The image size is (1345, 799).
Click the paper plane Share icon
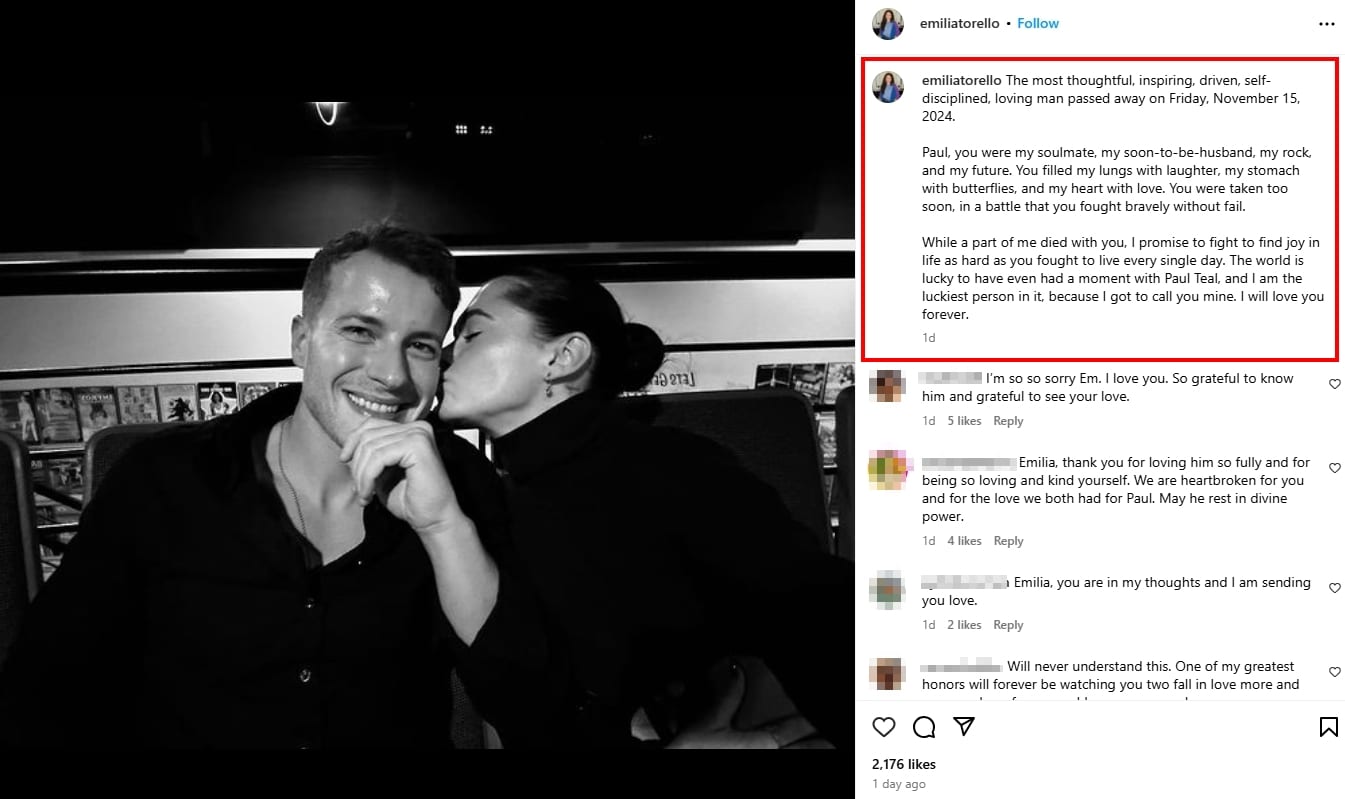pyautogui.click(x=964, y=727)
